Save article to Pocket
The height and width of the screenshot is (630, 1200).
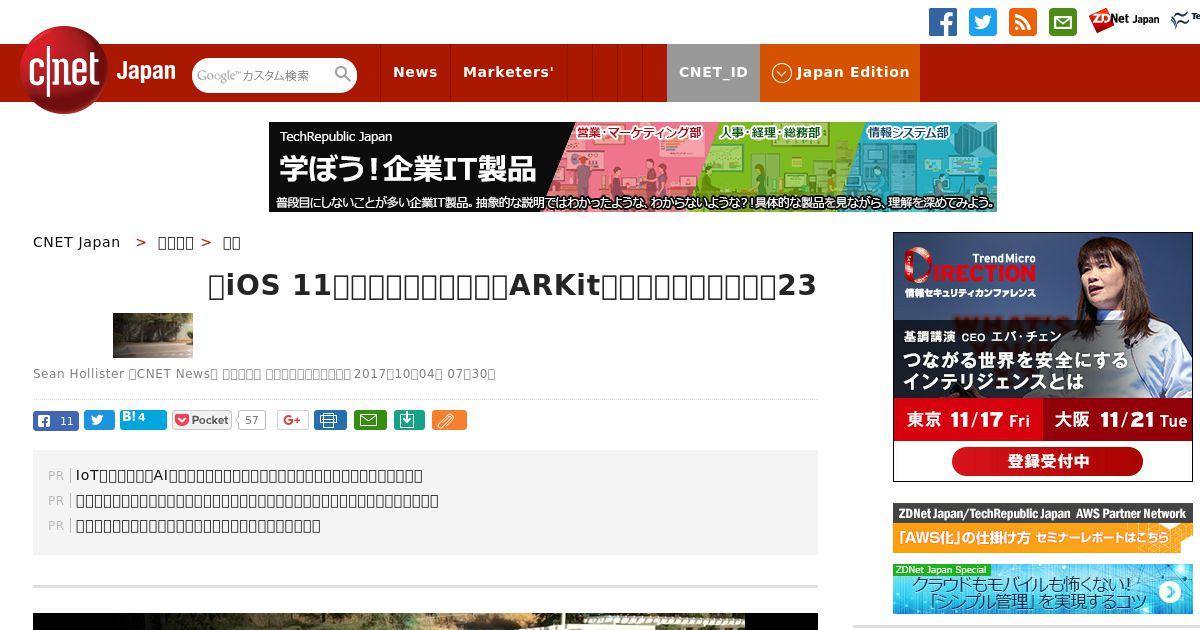(x=202, y=420)
